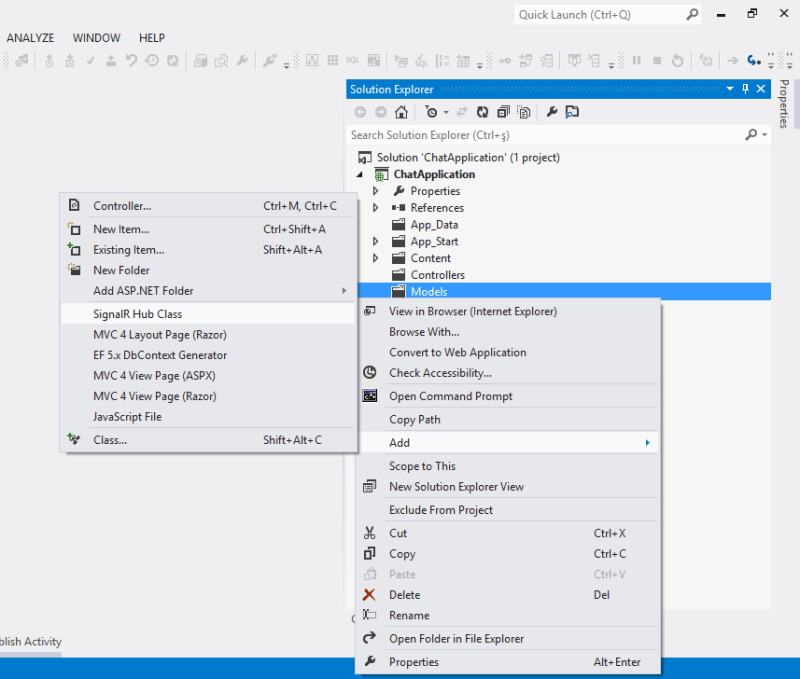Sync with Active Document in Solution Explorer
This screenshot has height=679, width=800.
point(463,111)
